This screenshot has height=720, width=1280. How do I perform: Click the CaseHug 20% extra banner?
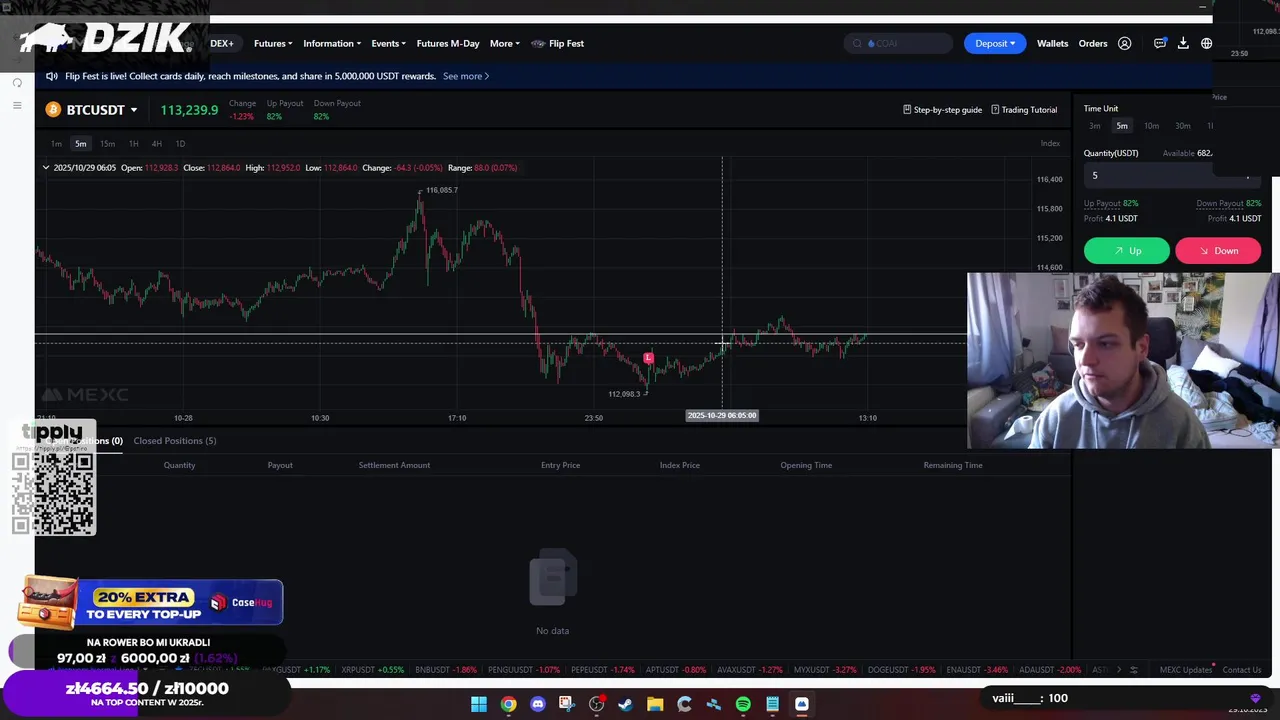150,602
